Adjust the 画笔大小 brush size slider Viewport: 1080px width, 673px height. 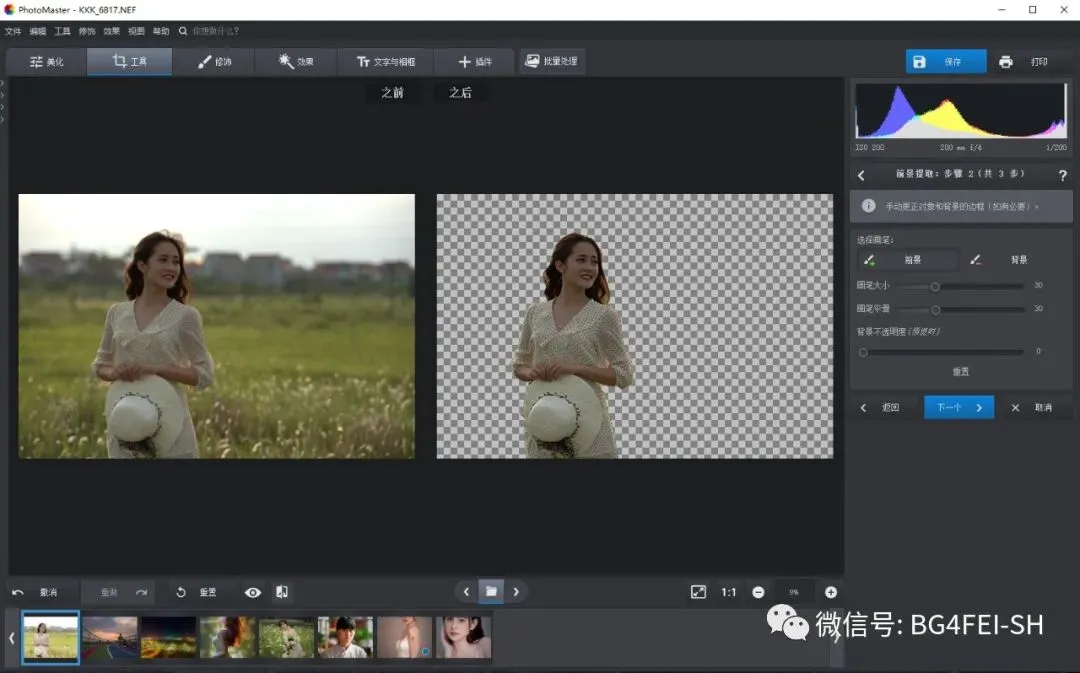point(935,286)
